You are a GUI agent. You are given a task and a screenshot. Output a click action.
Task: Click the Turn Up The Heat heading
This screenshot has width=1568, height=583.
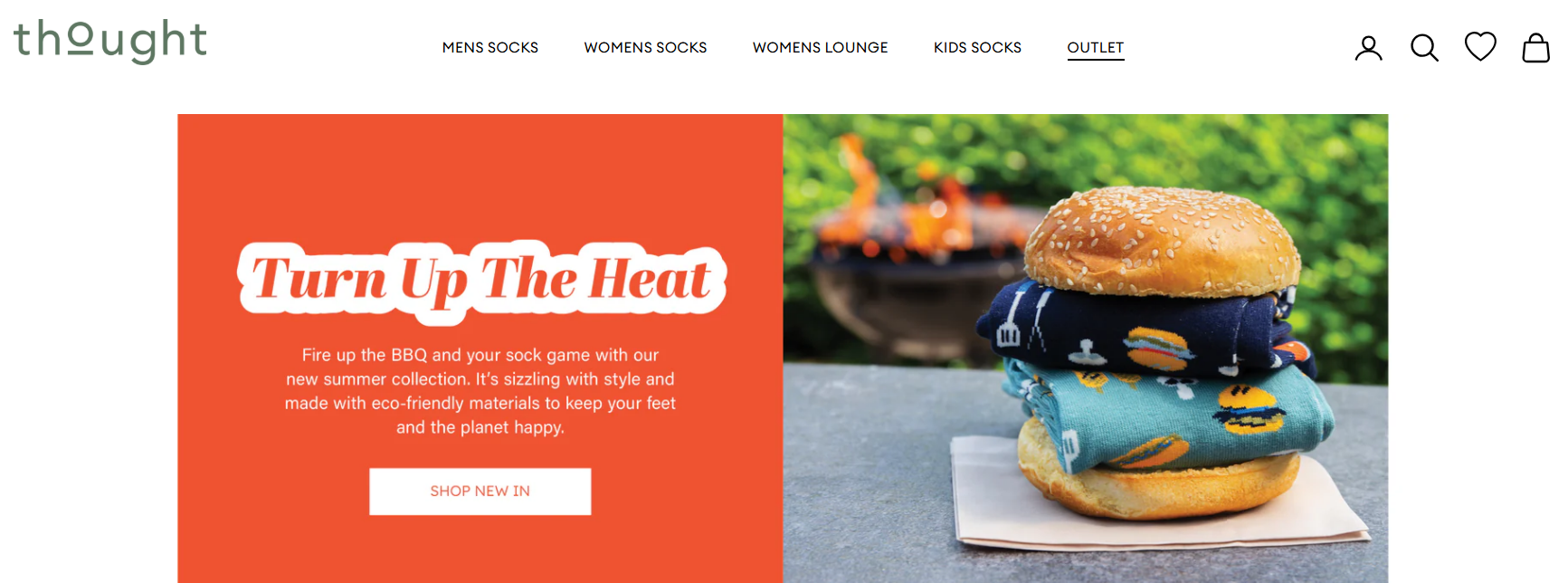click(x=481, y=281)
